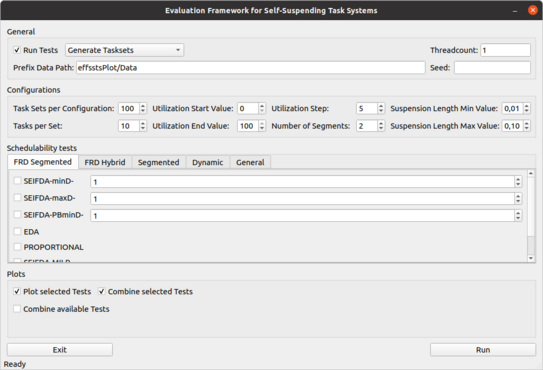Image resolution: width=543 pixels, height=370 pixels.
Task: Click scroll down arrow in test list
Action: [x=531, y=258]
